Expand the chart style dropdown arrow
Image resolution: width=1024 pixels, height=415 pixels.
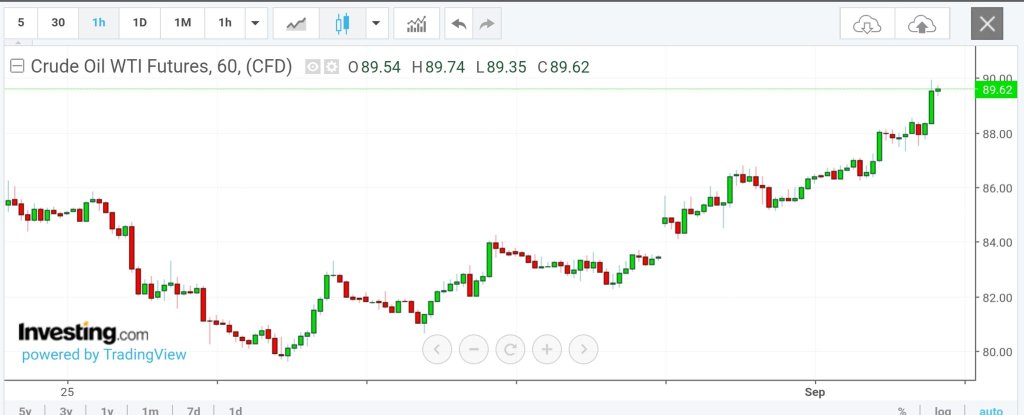(376, 24)
